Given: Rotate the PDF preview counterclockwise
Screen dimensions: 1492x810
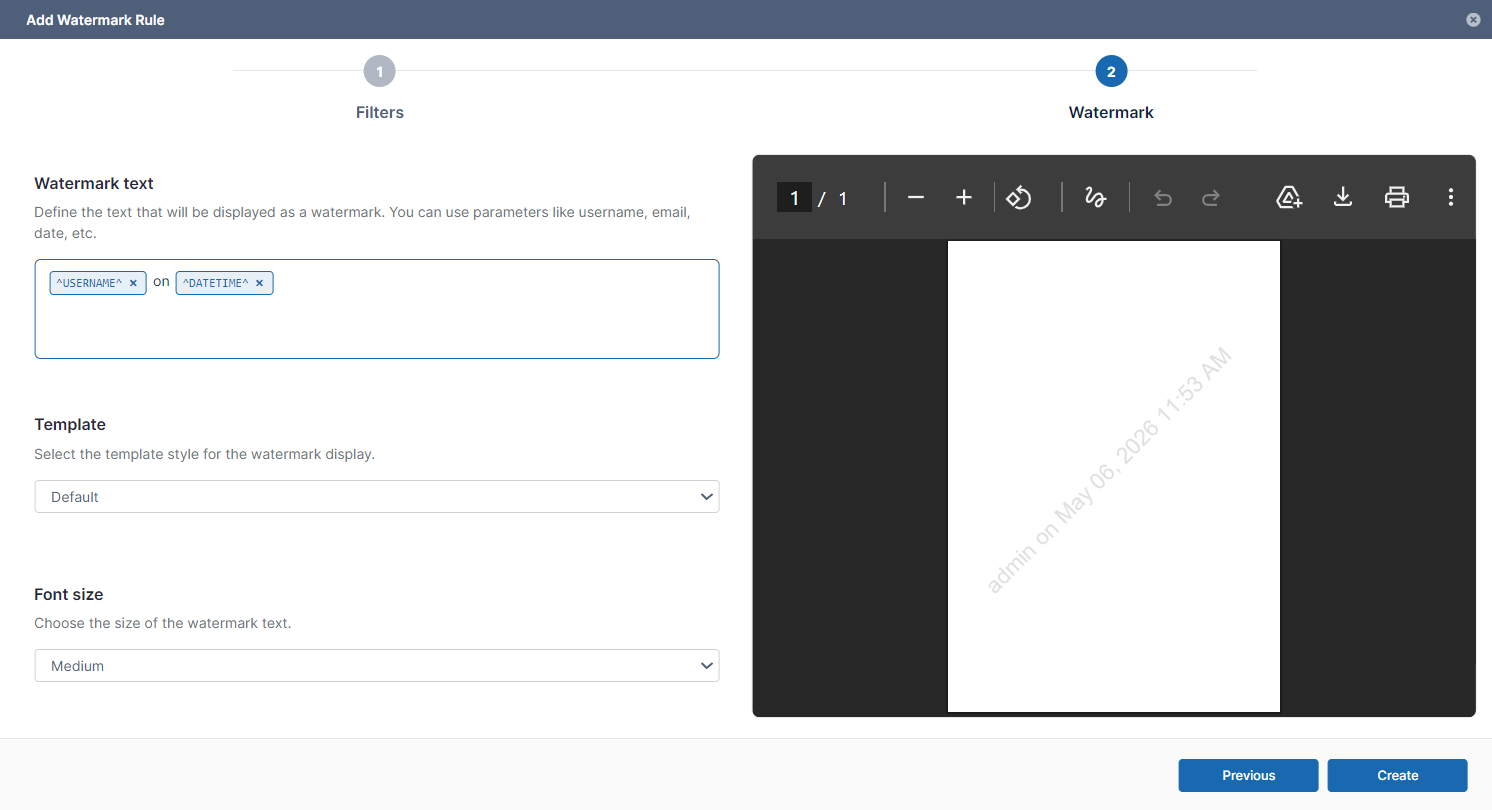Looking at the screenshot, I should [1018, 198].
